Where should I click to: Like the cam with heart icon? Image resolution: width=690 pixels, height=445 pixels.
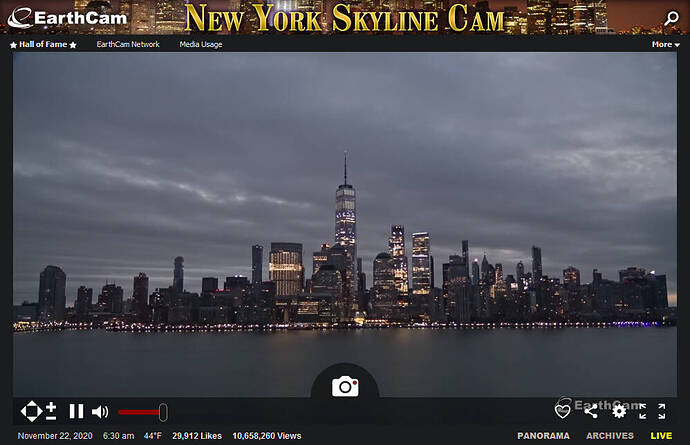coord(562,411)
